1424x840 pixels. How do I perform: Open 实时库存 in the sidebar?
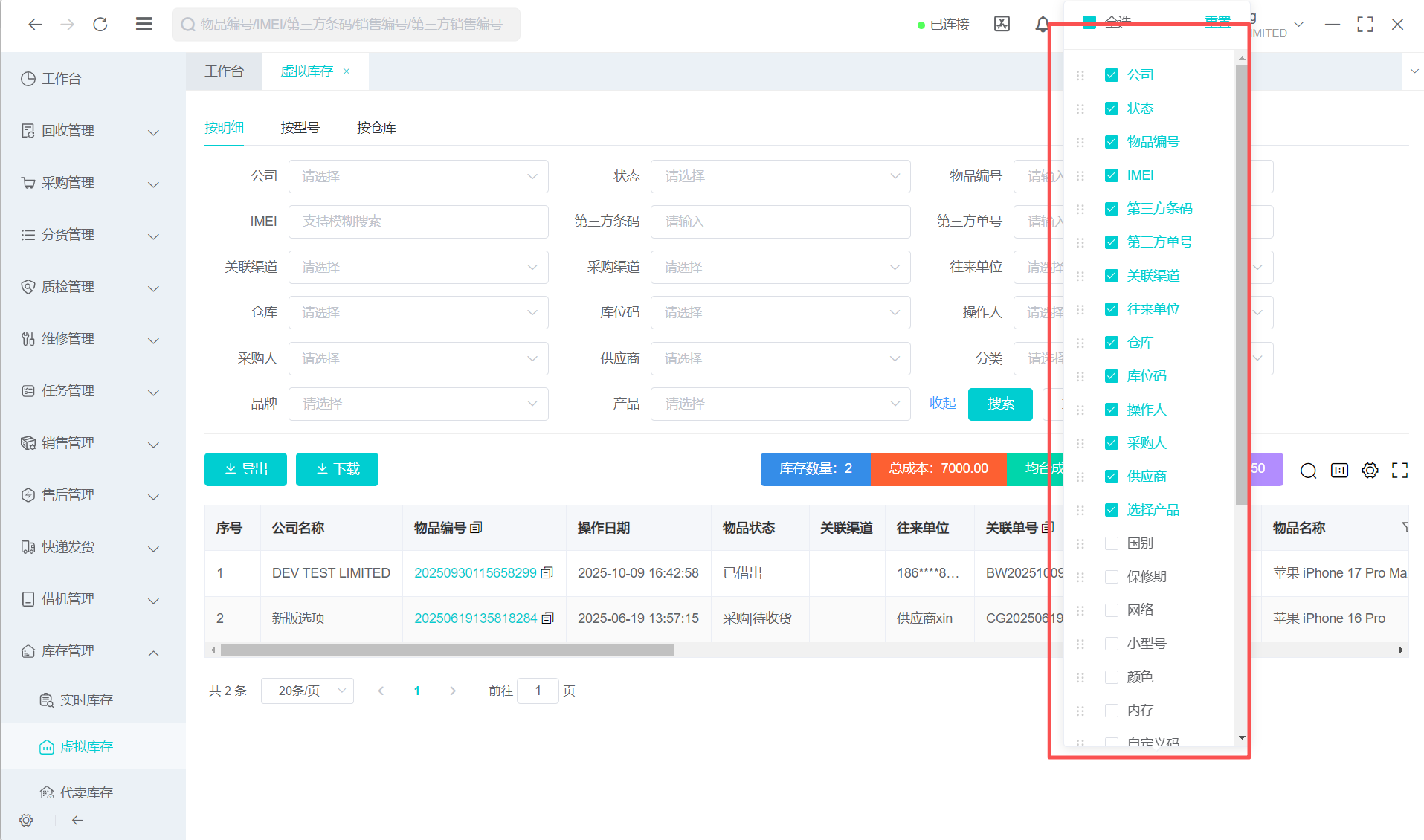(86, 700)
